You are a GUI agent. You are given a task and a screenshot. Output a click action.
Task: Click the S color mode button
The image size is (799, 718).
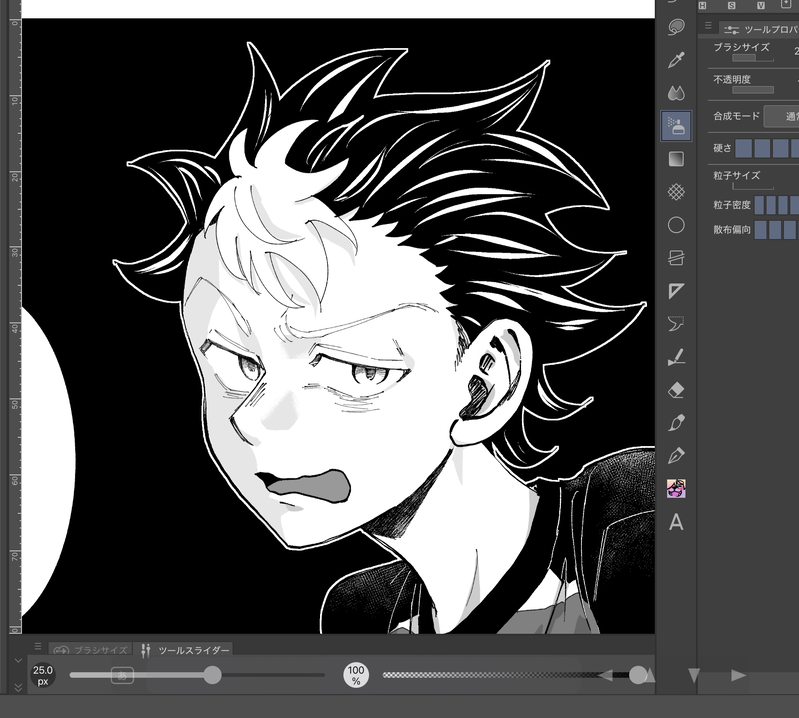(732, 5)
